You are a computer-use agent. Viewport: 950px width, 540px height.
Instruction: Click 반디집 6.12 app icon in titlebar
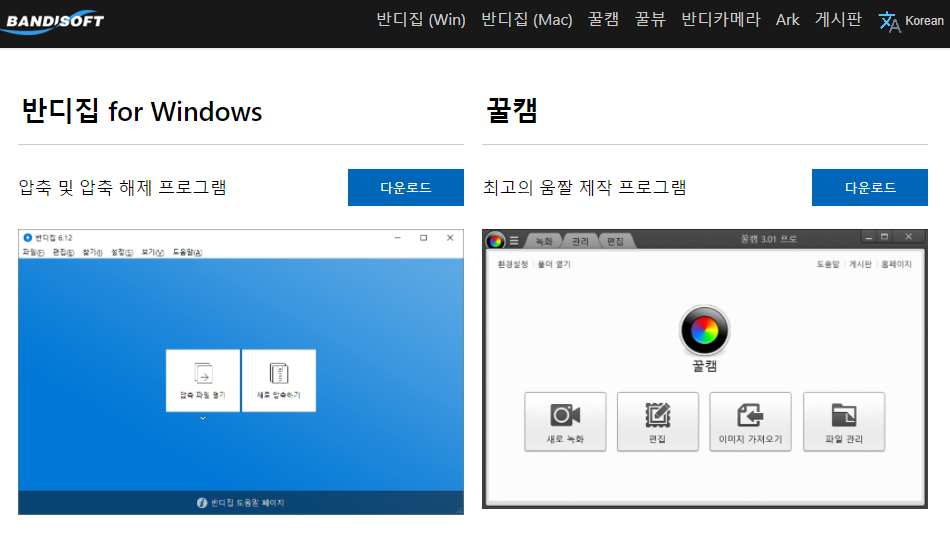click(27, 238)
